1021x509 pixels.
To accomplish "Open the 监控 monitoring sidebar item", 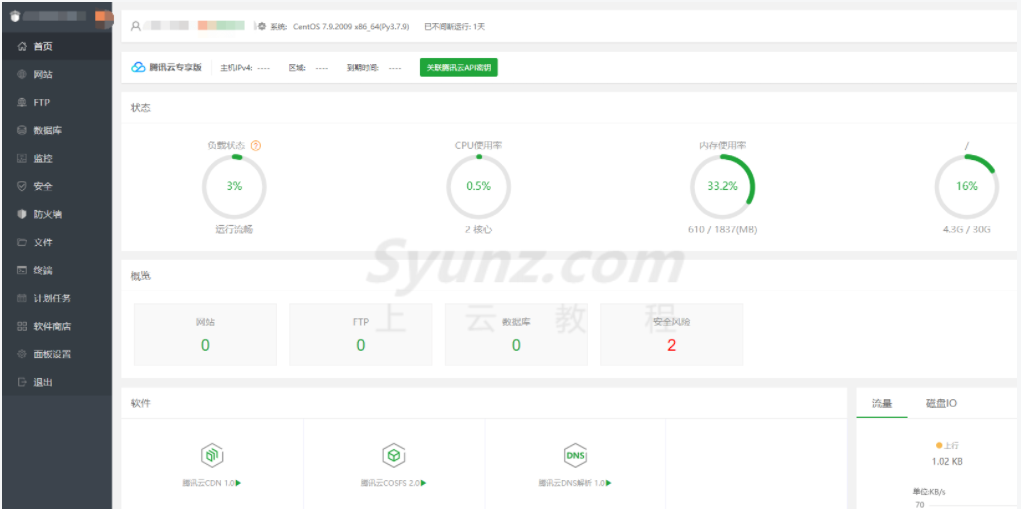I will click(x=56, y=158).
